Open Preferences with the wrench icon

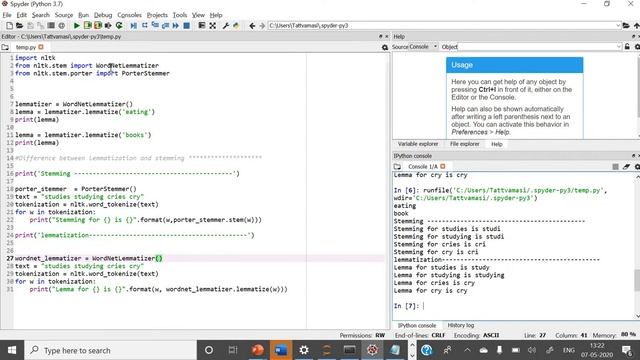[226, 26]
